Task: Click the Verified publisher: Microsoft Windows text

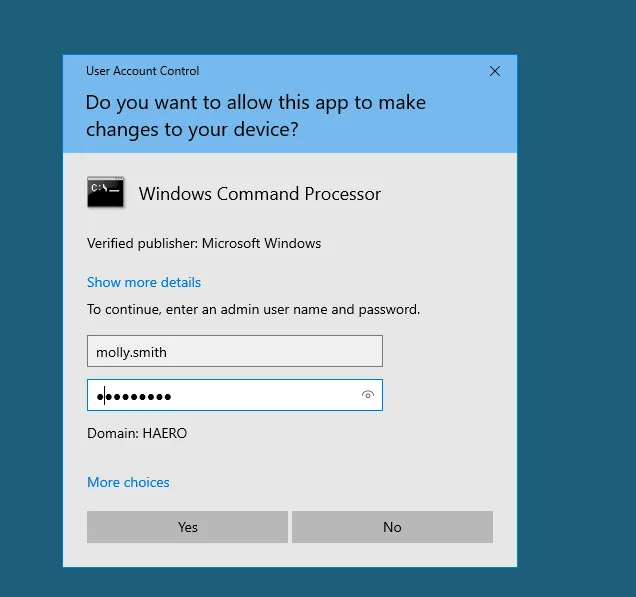Action: tap(204, 243)
